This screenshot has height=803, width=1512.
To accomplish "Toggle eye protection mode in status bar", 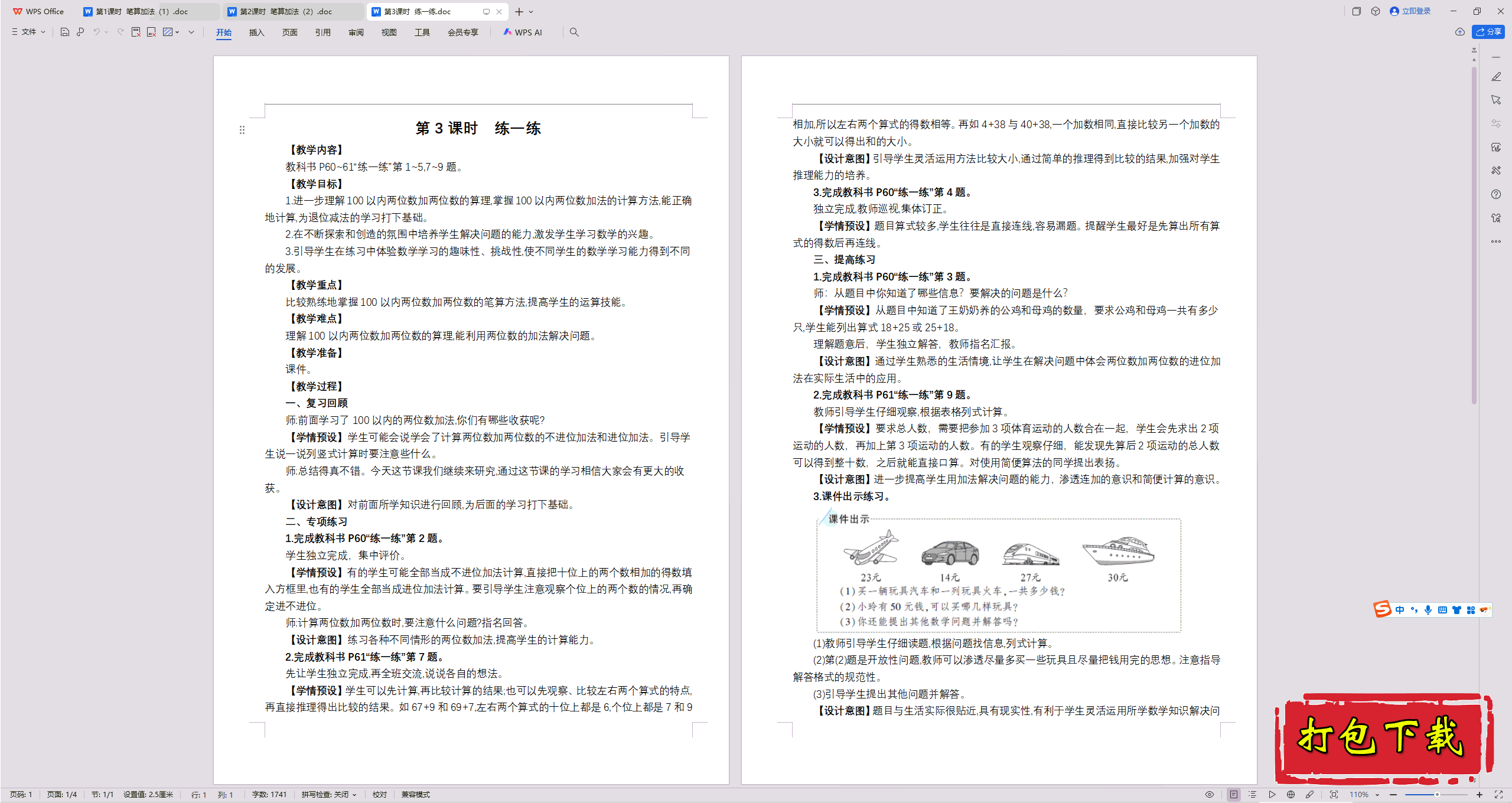I will tap(1210, 795).
